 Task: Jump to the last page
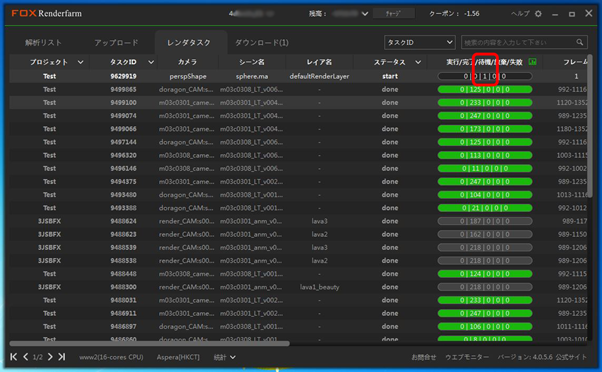(x=61, y=357)
